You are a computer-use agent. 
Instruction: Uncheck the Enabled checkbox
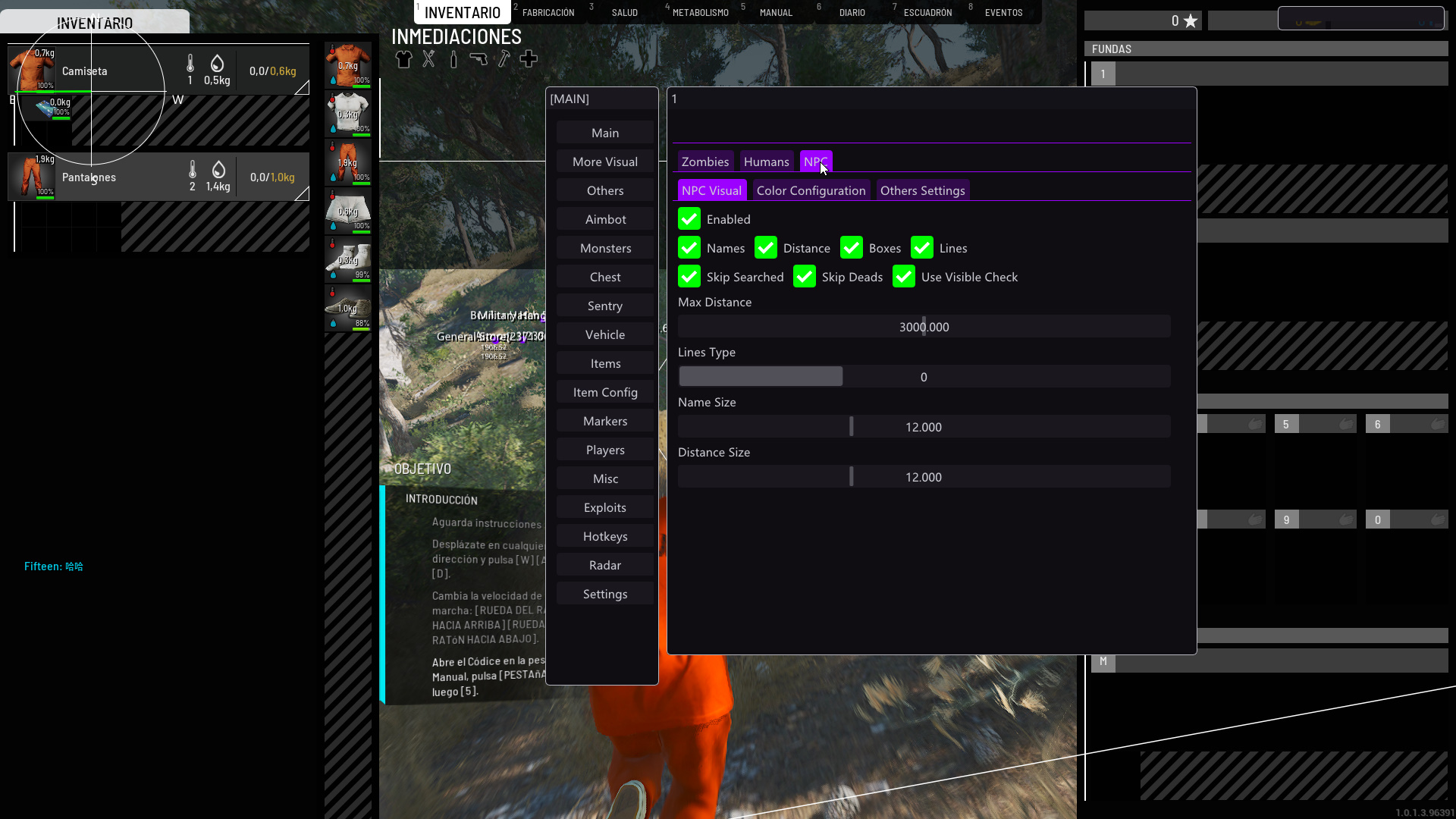coord(689,219)
